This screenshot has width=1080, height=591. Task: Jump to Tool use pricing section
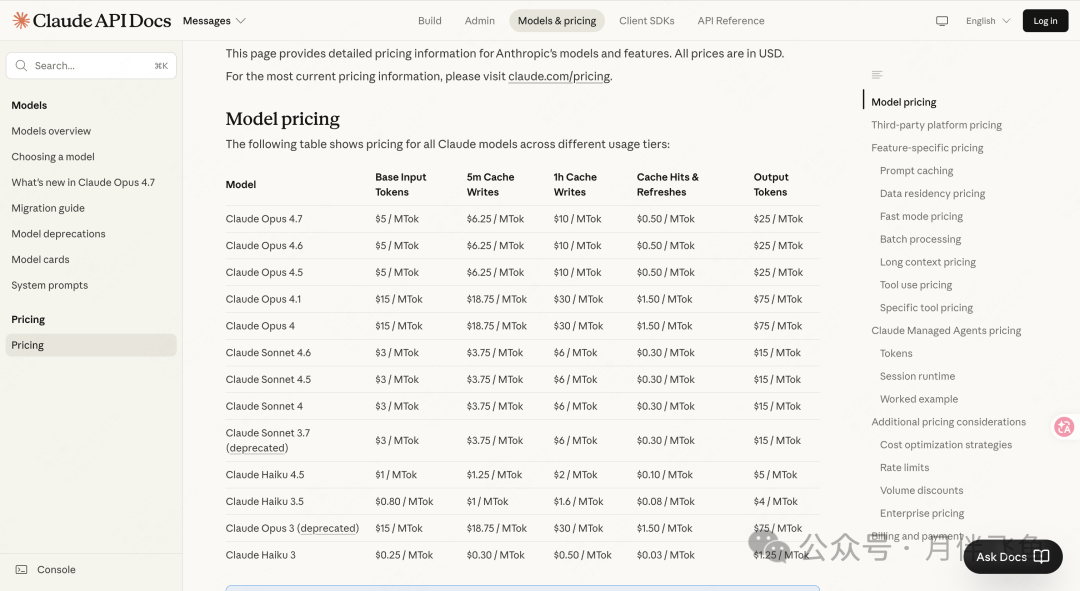point(916,284)
